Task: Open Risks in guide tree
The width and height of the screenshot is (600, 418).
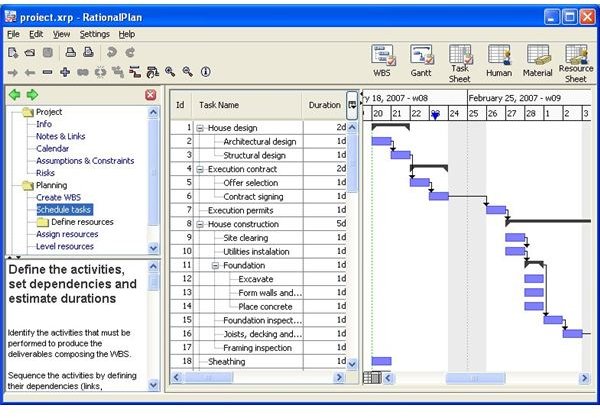Action: pyautogui.click(x=45, y=173)
